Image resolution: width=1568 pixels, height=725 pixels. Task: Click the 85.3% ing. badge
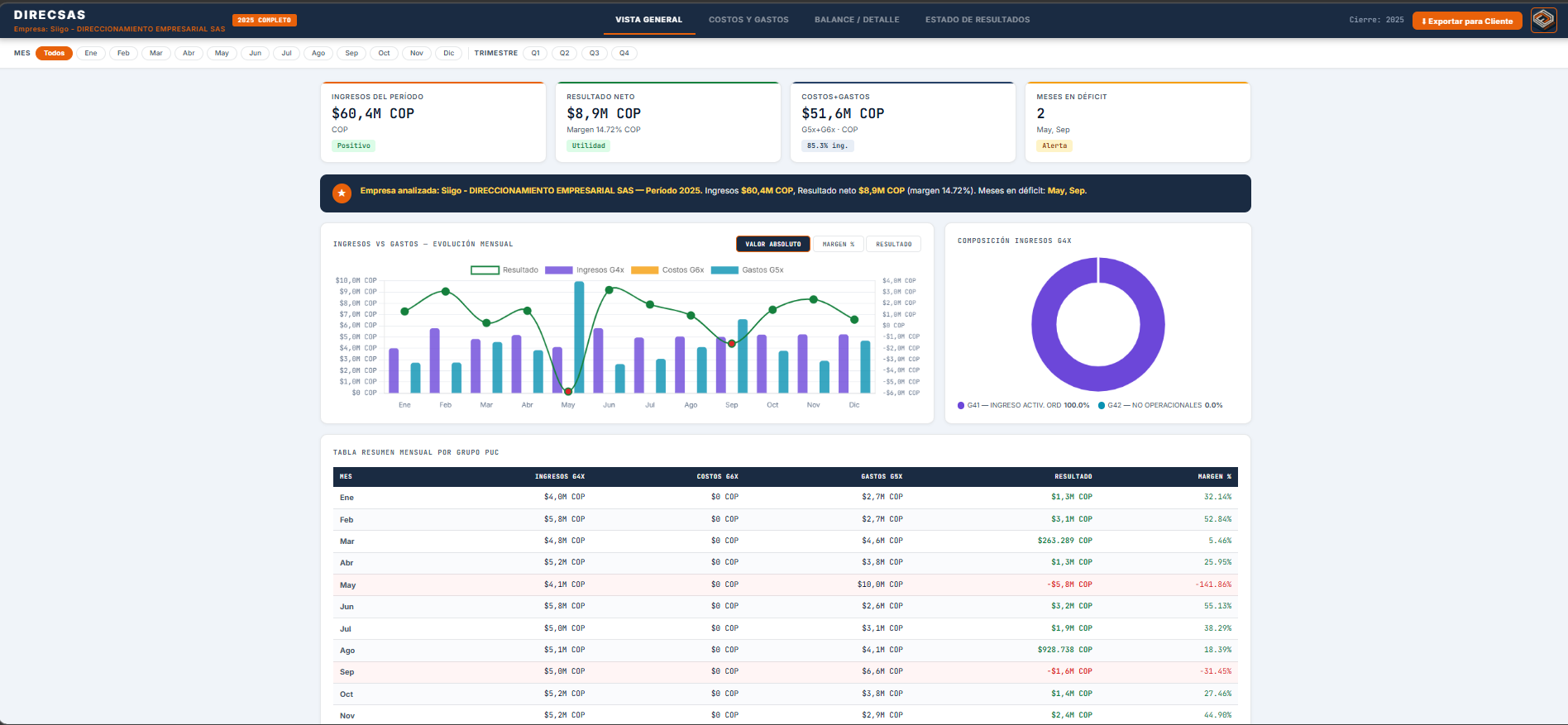click(x=827, y=145)
